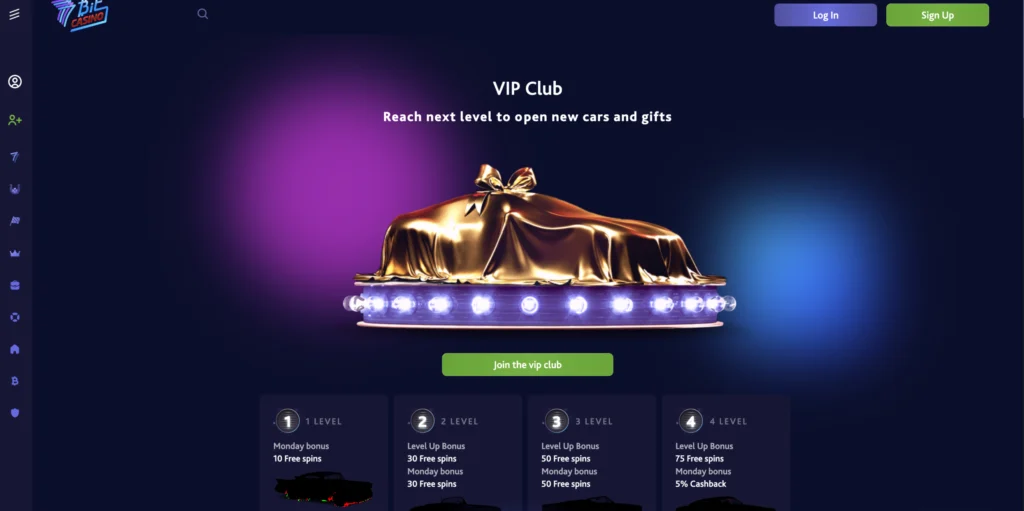Select the 4 Level reward card
The width and height of the screenshot is (1024, 511).
pyautogui.click(x=726, y=453)
